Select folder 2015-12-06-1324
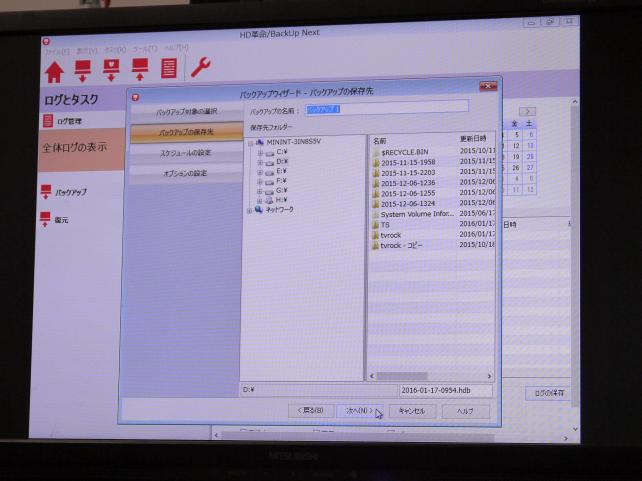 (408, 203)
